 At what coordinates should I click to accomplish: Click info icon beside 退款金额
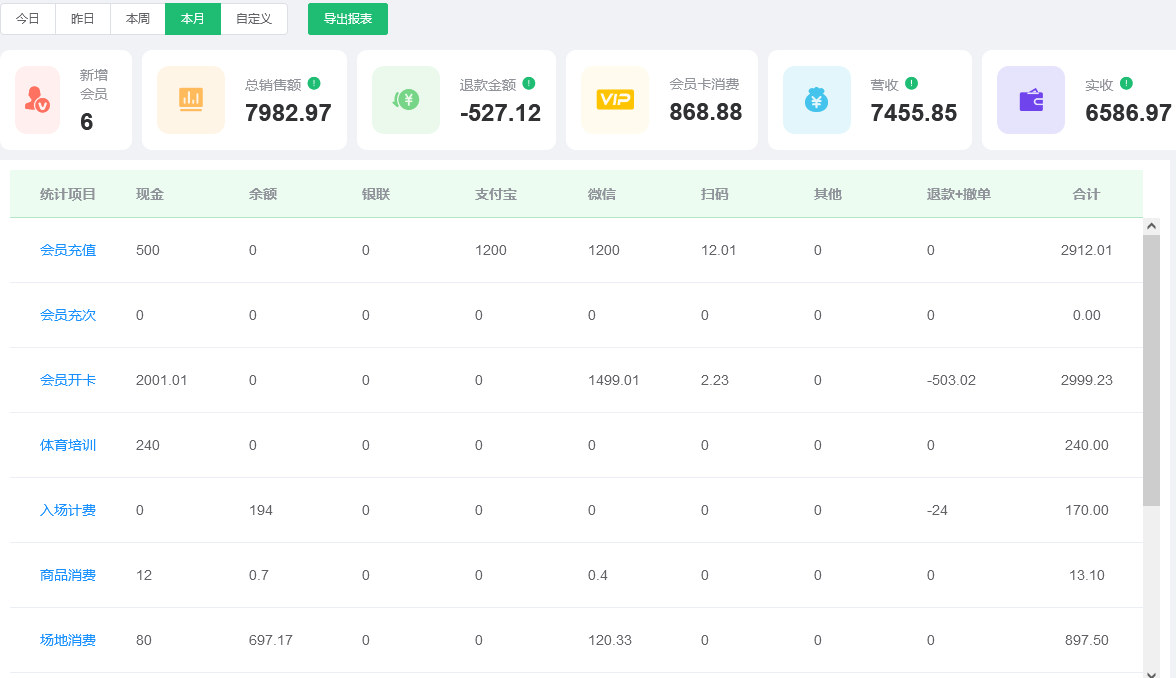[529, 84]
